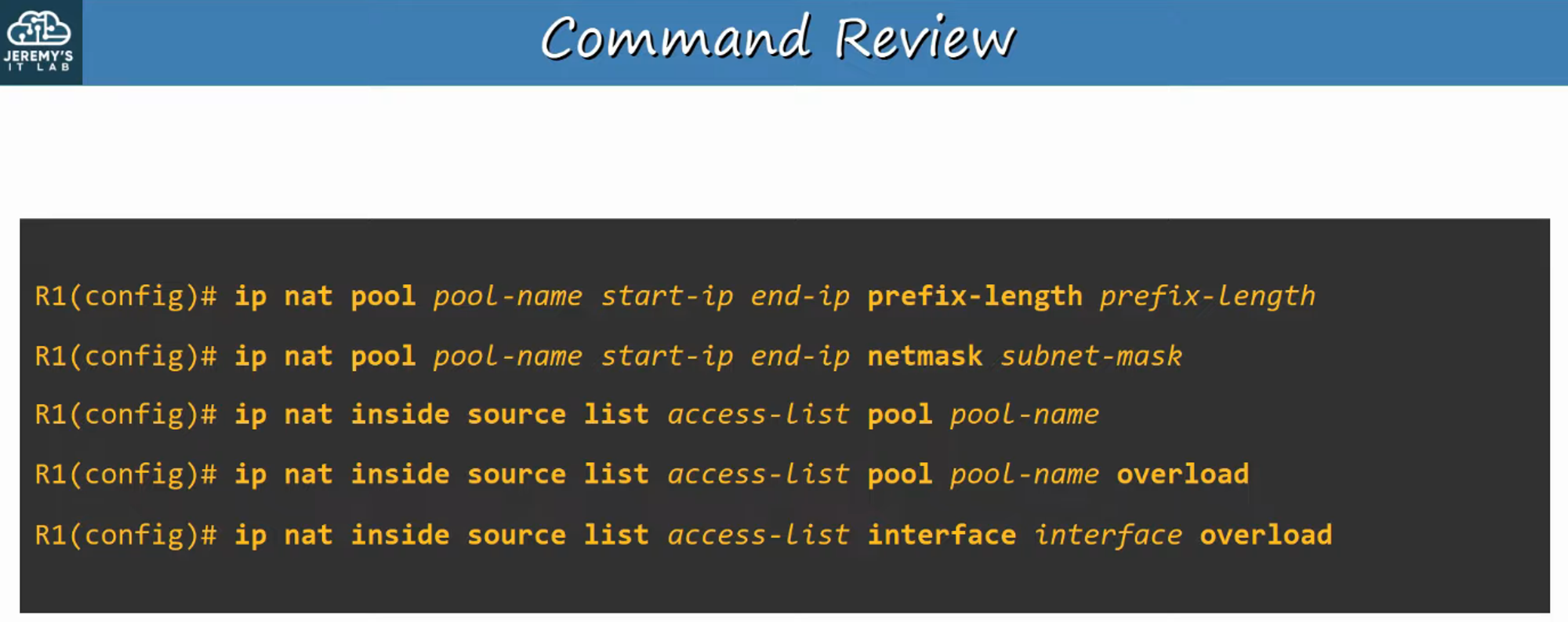Click the italic subnet-mask argument
Image resolution: width=1568 pixels, height=622 pixels.
click(x=1091, y=356)
